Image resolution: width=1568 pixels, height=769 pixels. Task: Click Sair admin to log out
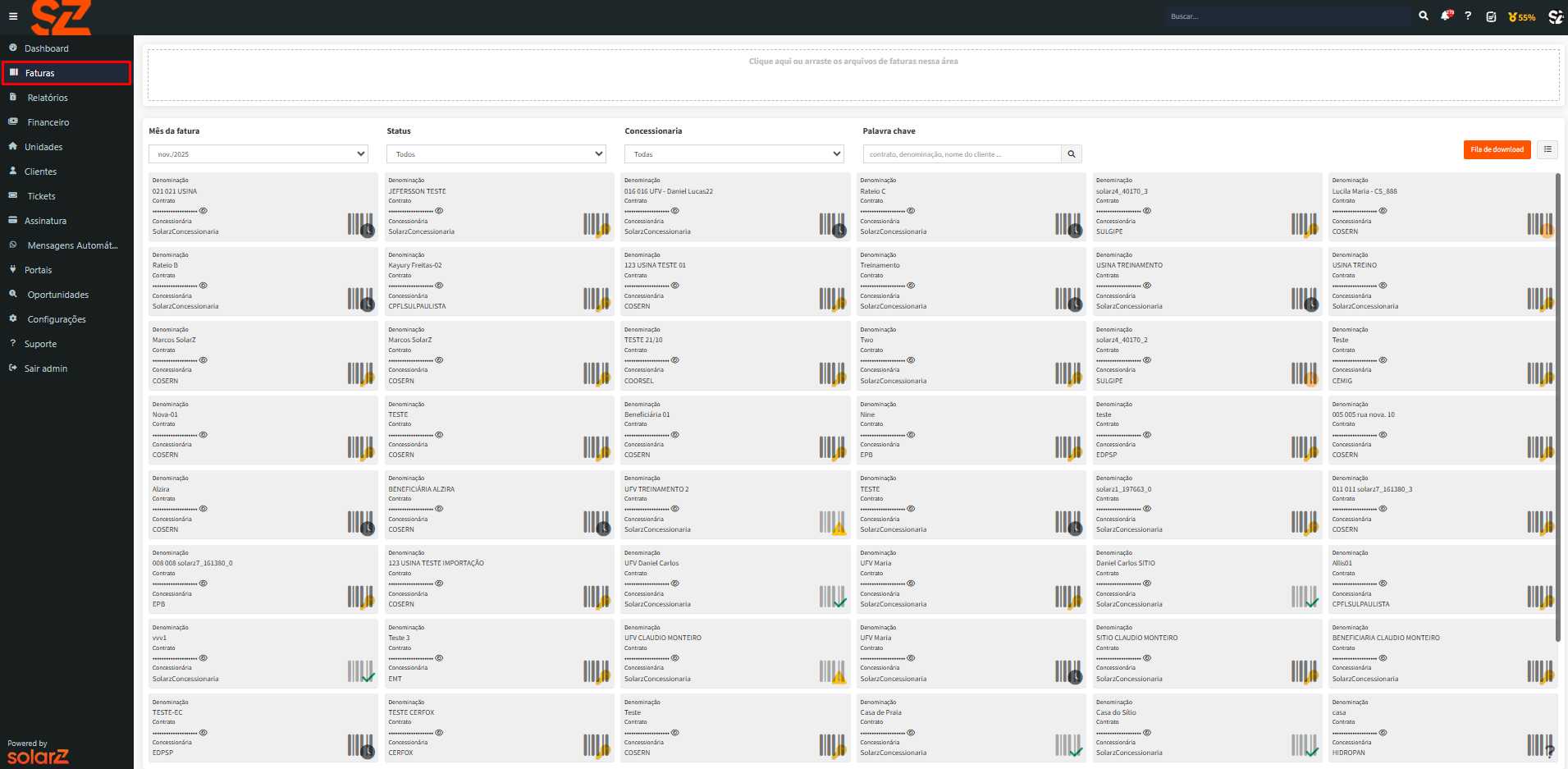click(46, 368)
